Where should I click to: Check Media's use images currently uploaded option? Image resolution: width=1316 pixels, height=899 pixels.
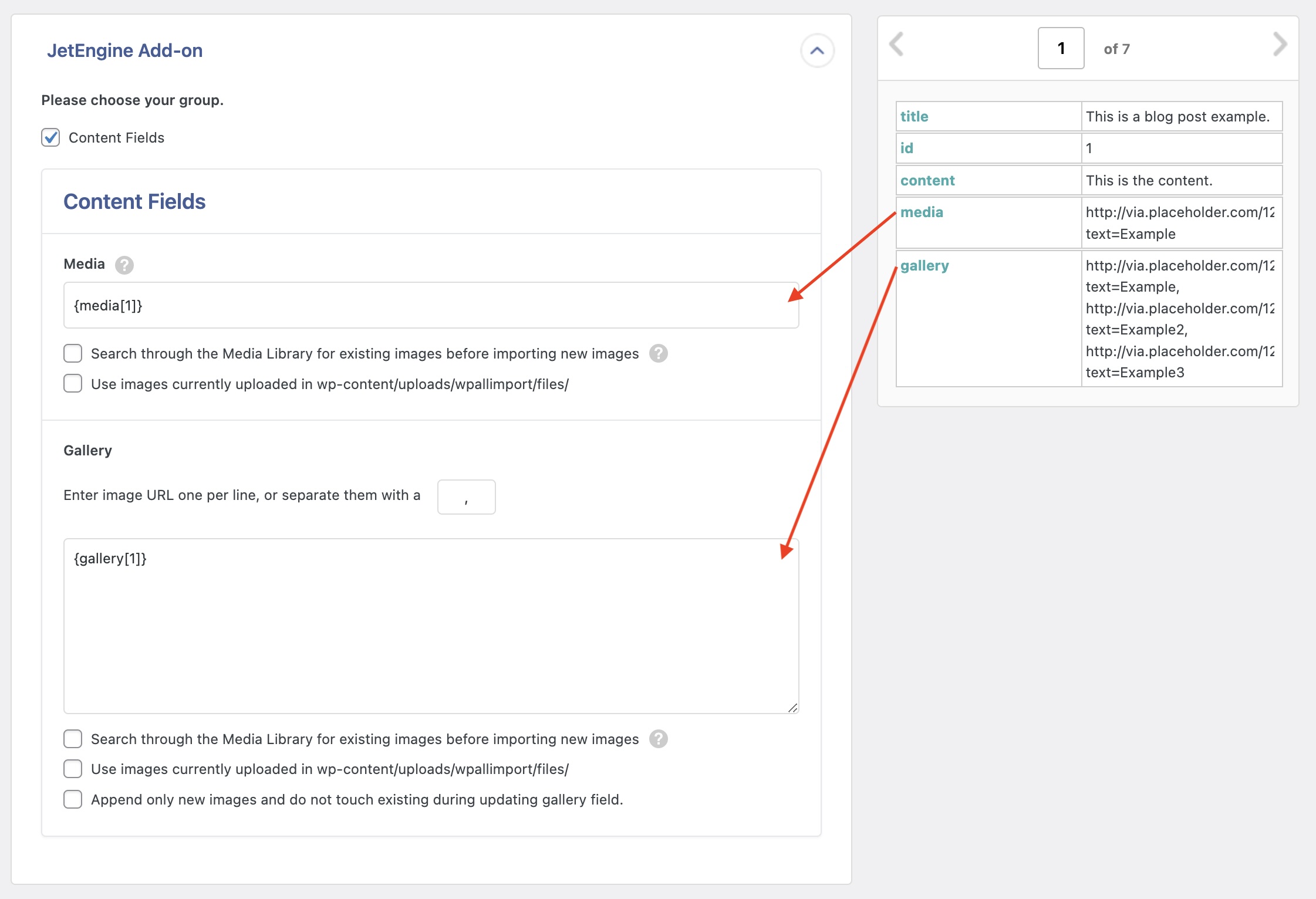(x=72, y=383)
